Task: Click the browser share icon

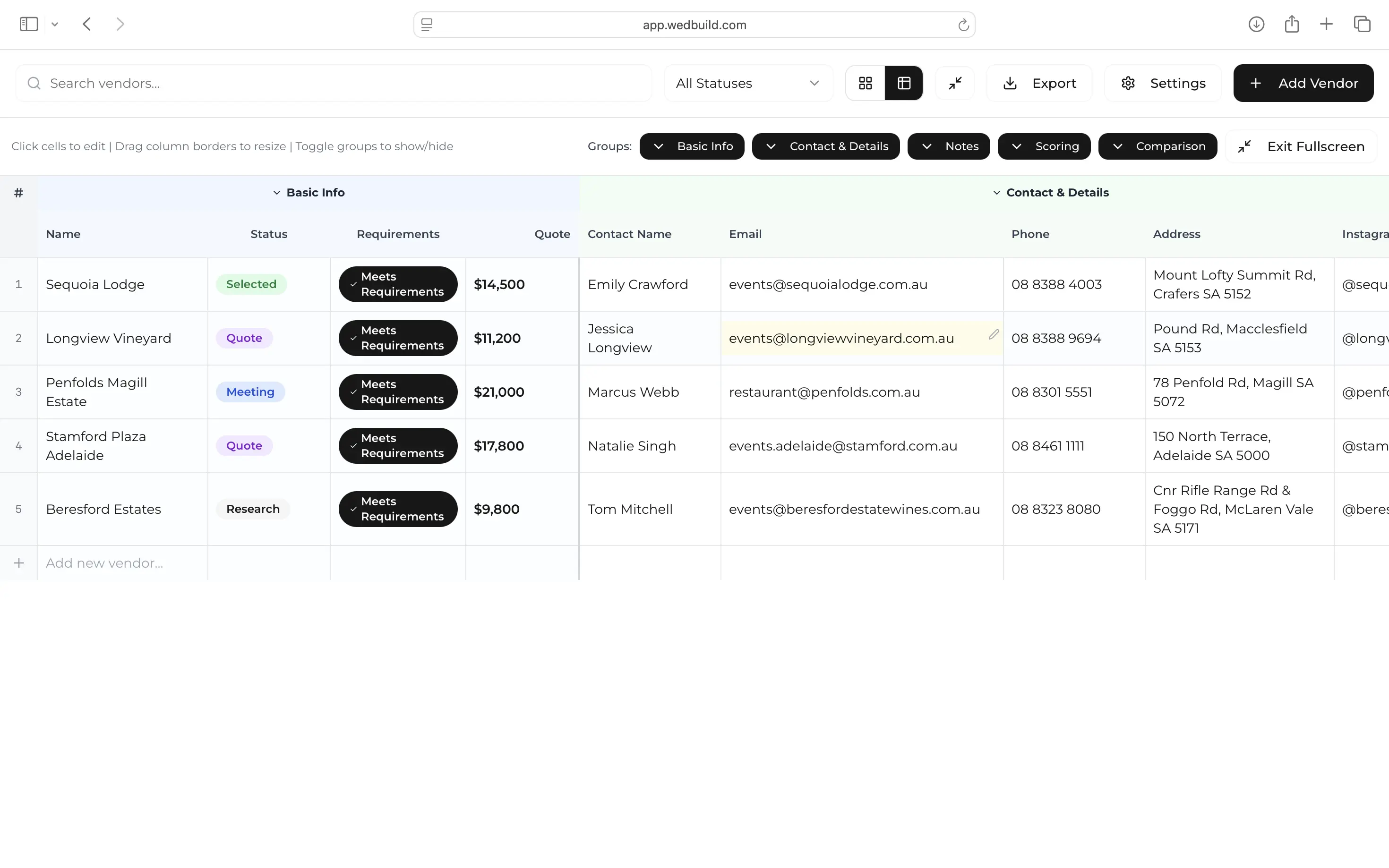Action: coord(1291,24)
